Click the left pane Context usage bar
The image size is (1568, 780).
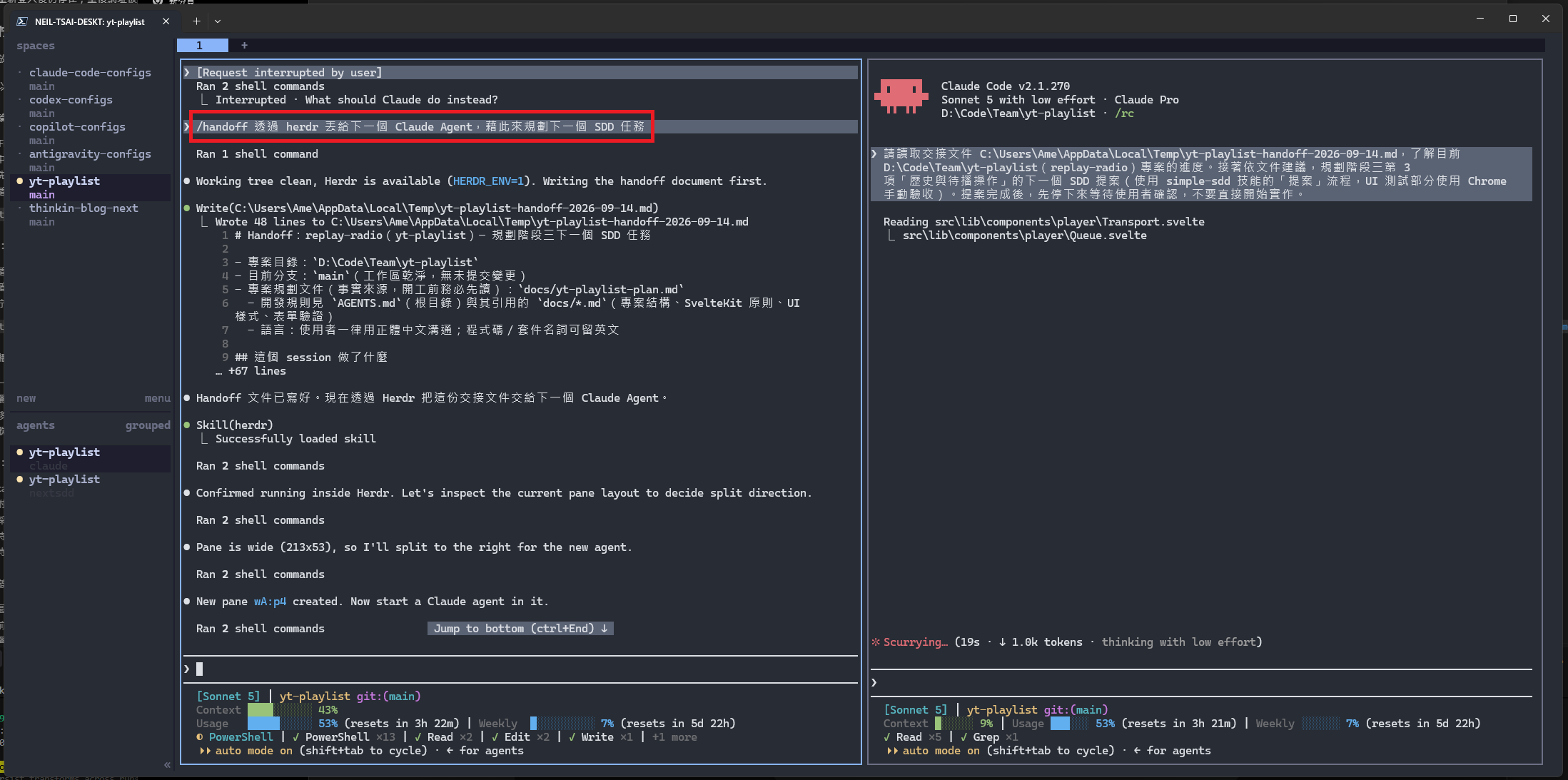pyautogui.click(x=279, y=710)
